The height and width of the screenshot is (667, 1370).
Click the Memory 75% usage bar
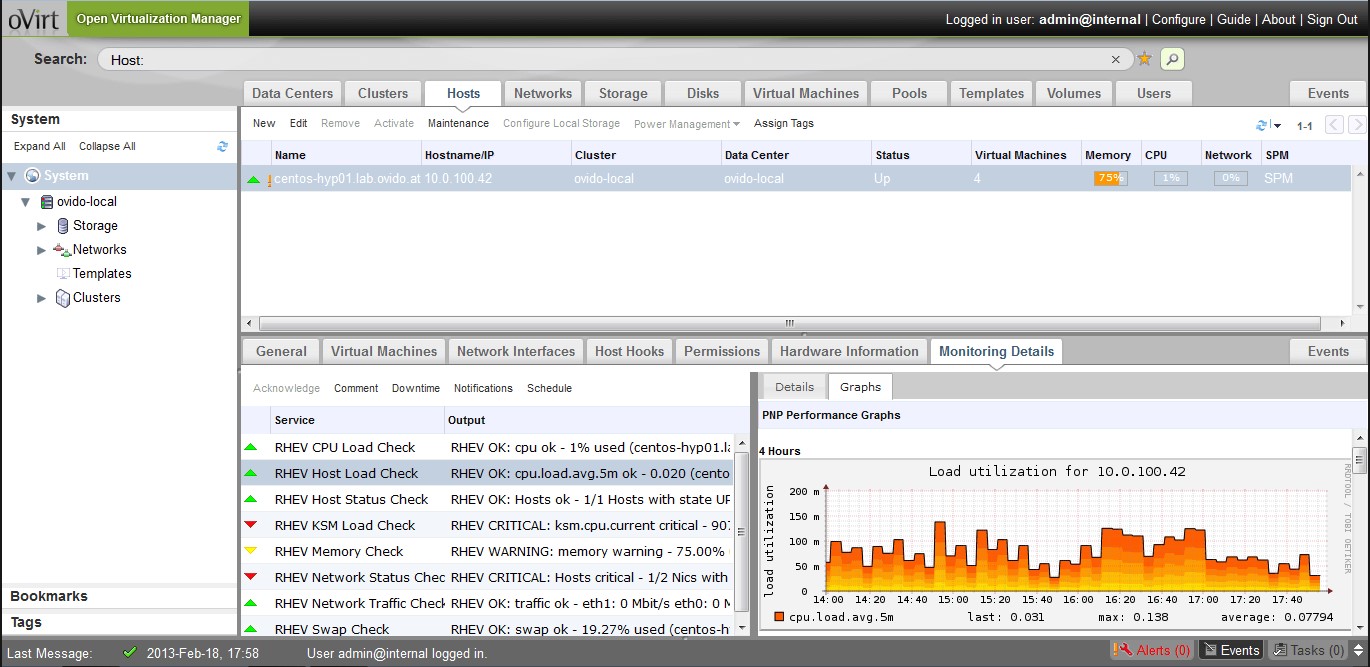tap(1110, 179)
